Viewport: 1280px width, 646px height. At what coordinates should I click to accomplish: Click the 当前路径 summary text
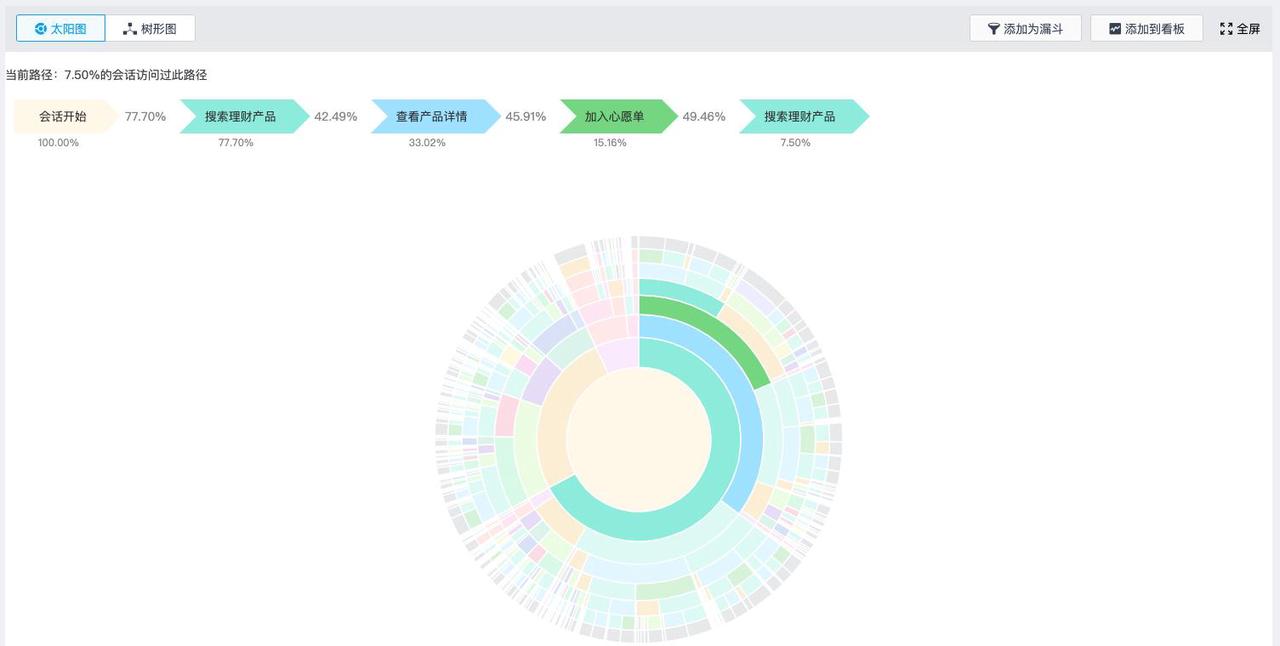107,75
